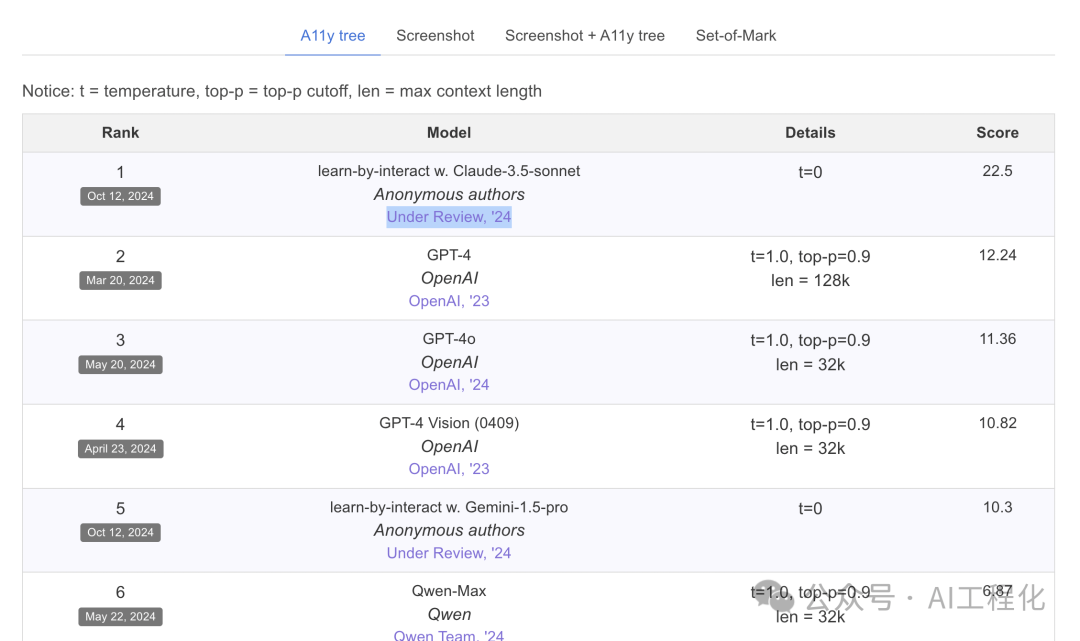
Task: Click the score 22.5
Action: (997, 171)
